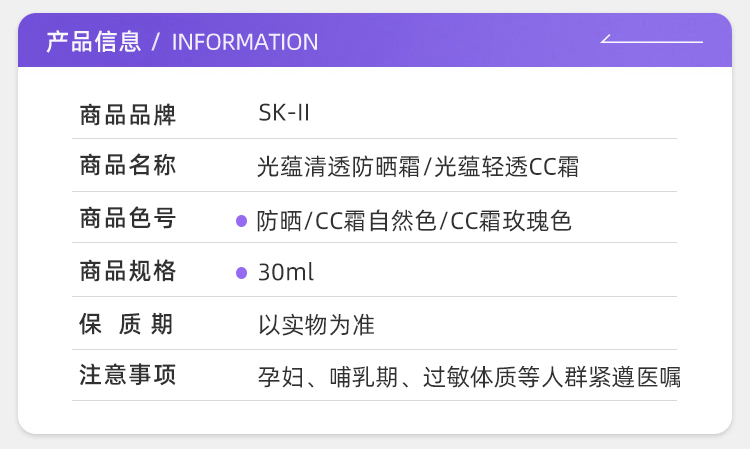The height and width of the screenshot is (450, 750).
Task: Select the SK-II brand value
Action: [x=284, y=114]
